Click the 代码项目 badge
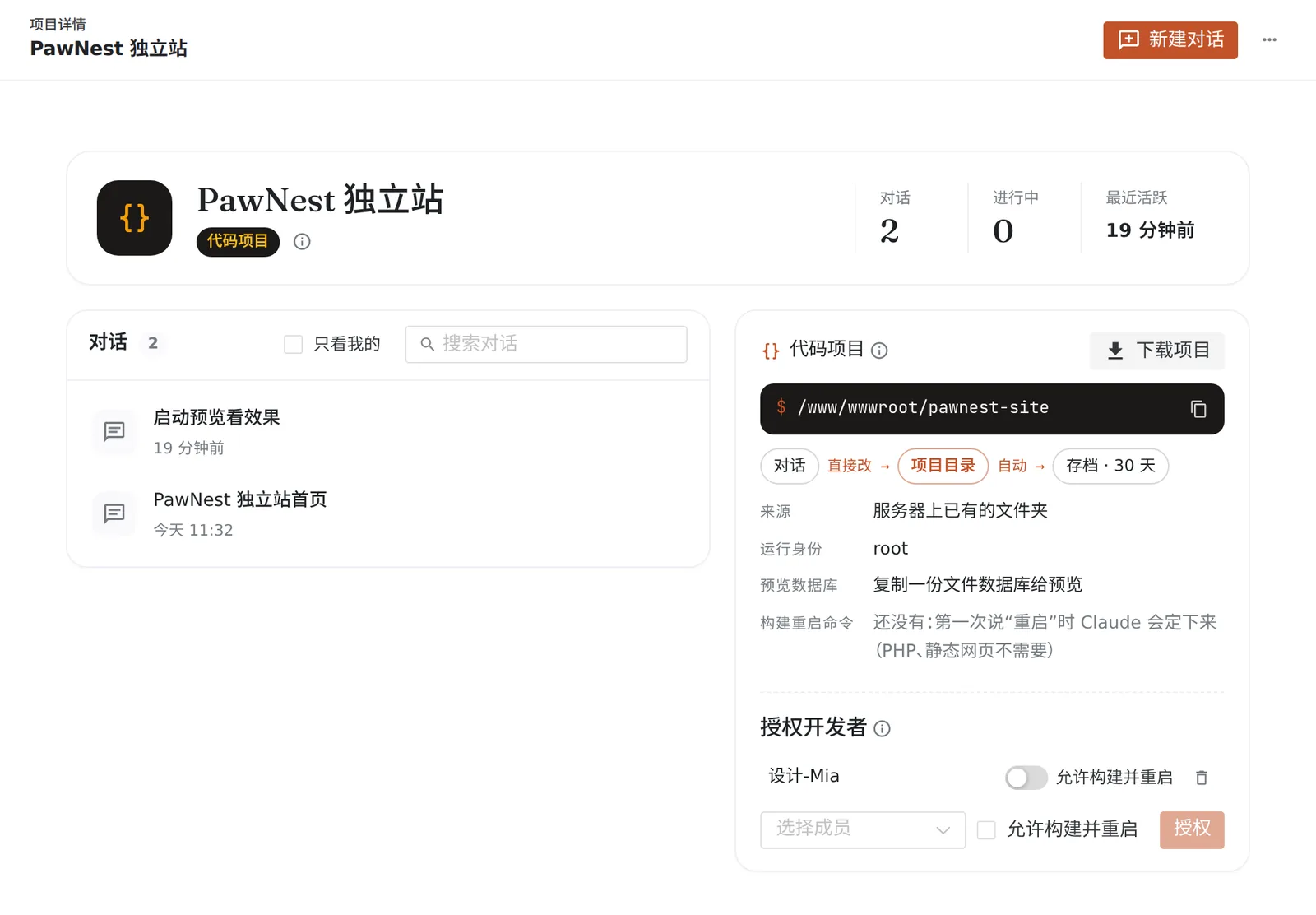1316x915 pixels. click(238, 241)
